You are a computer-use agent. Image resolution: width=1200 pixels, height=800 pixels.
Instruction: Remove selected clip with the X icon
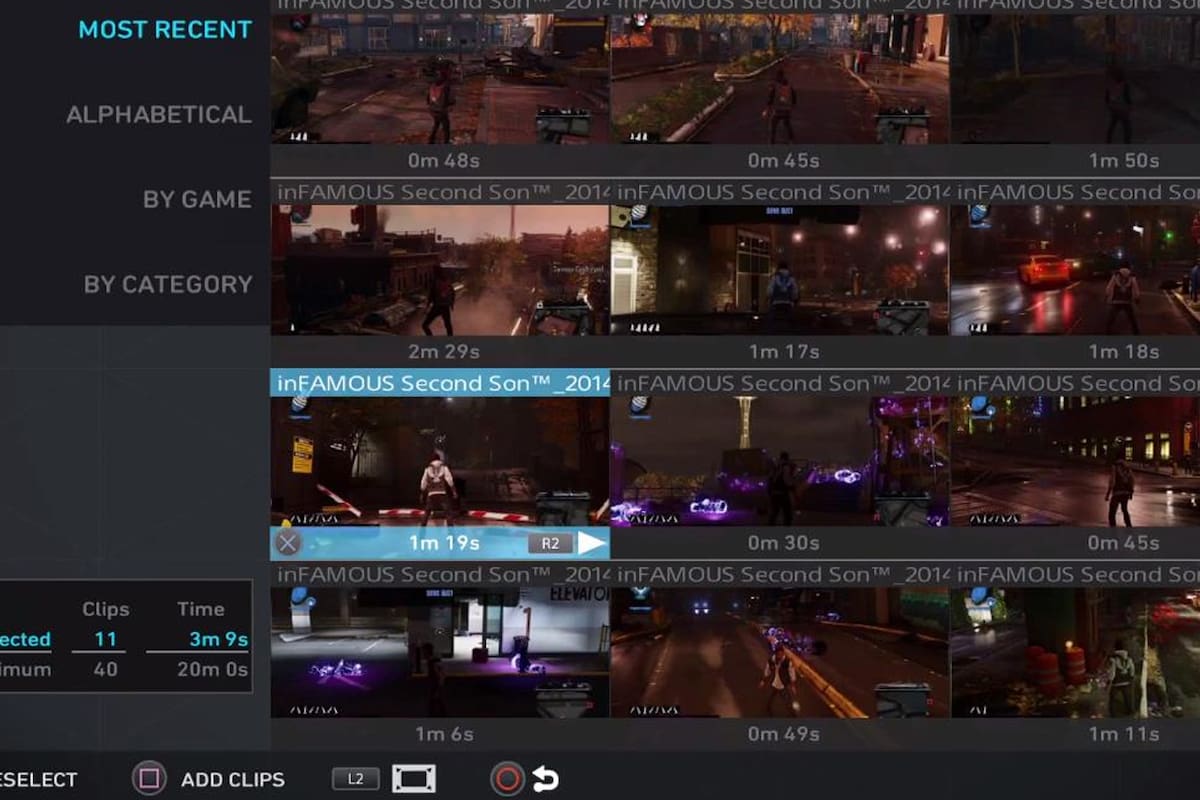click(x=288, y=543)
